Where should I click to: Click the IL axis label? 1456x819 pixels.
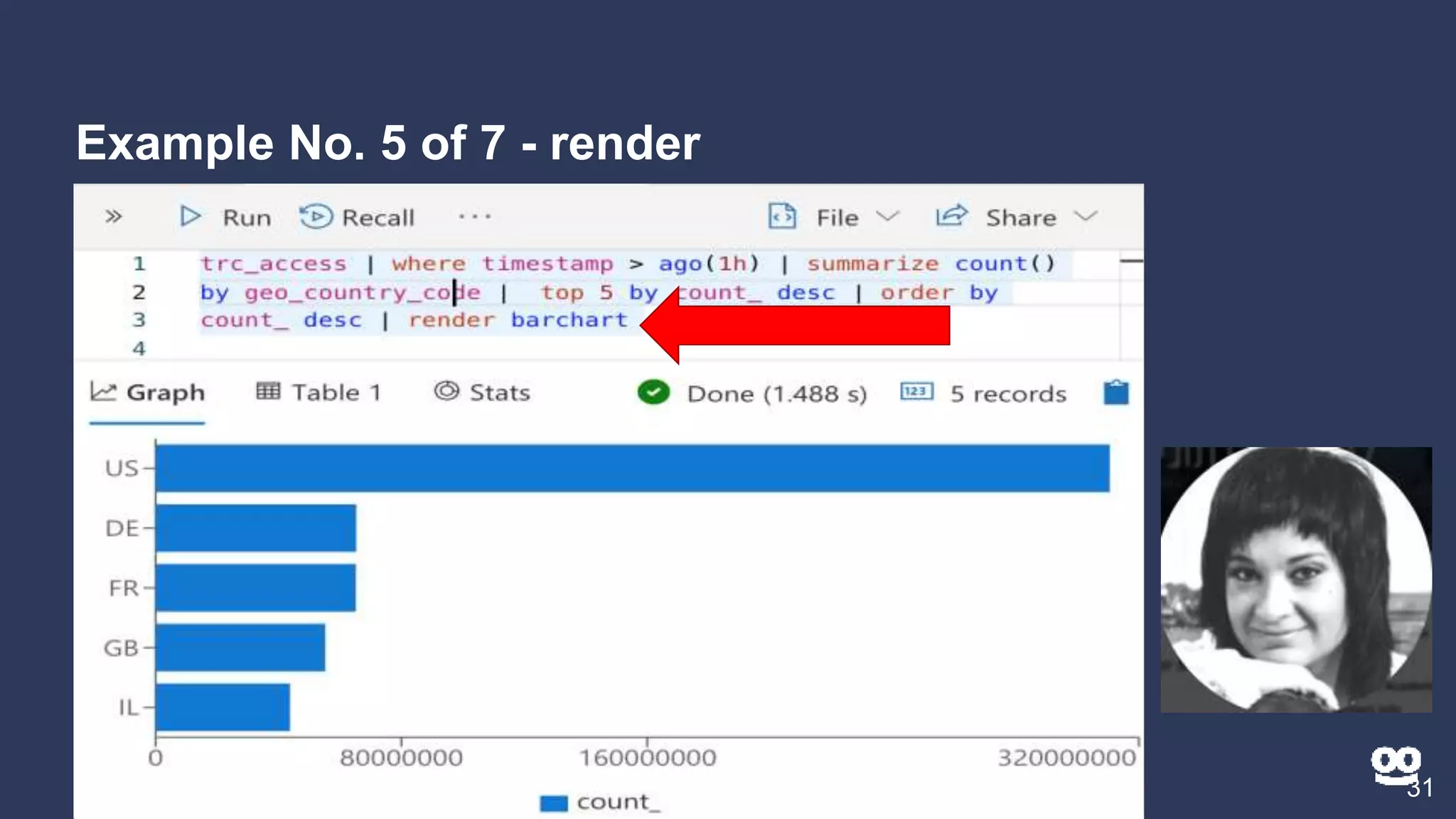[x=129, y=707]
